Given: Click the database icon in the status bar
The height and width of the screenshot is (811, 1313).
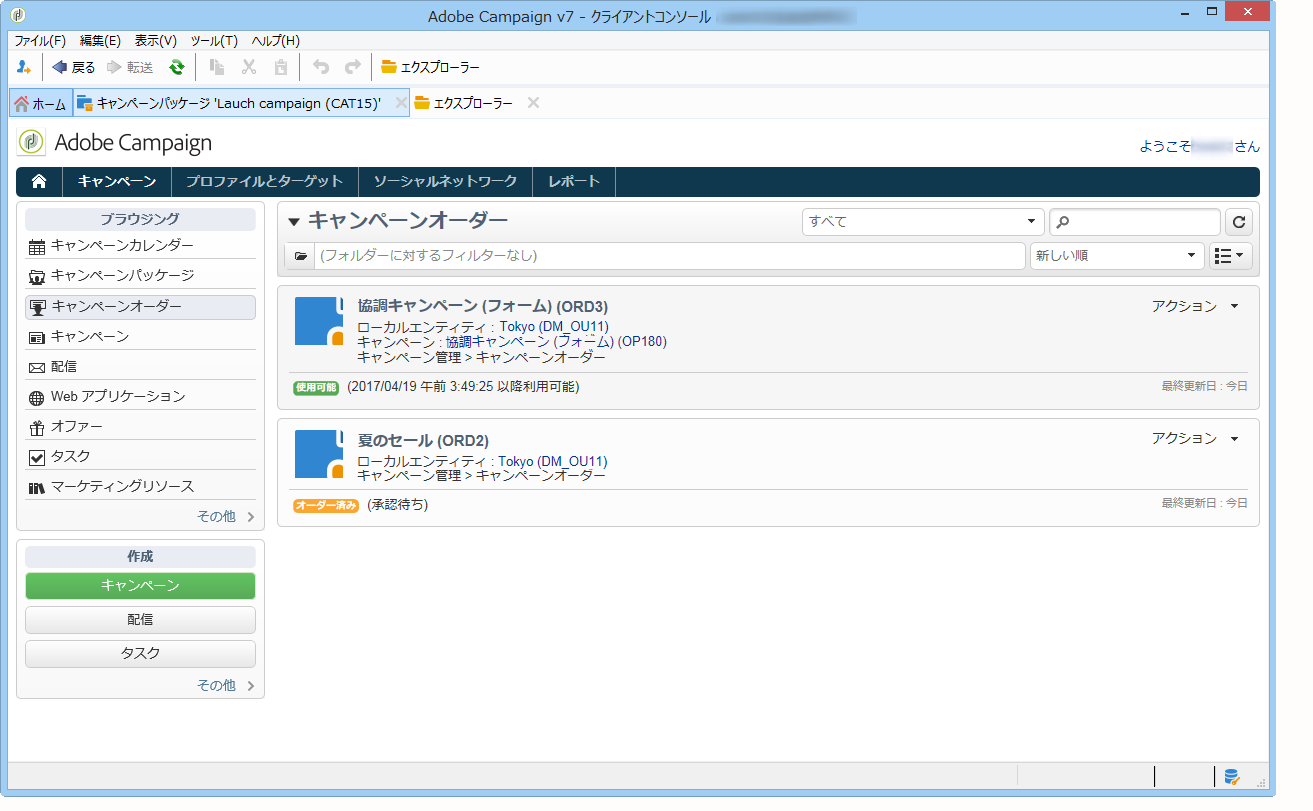Looking at the screenshot, I should pyautogui.click(x=1232, y=776).
